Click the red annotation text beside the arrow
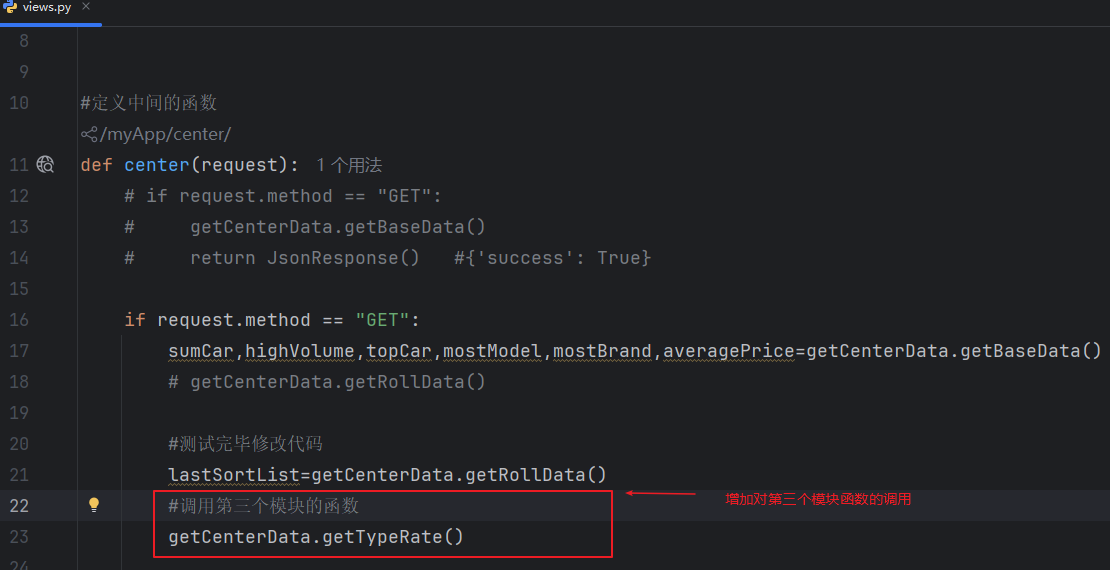Screen dimensions: 1110x570 (x=817, y=499)
